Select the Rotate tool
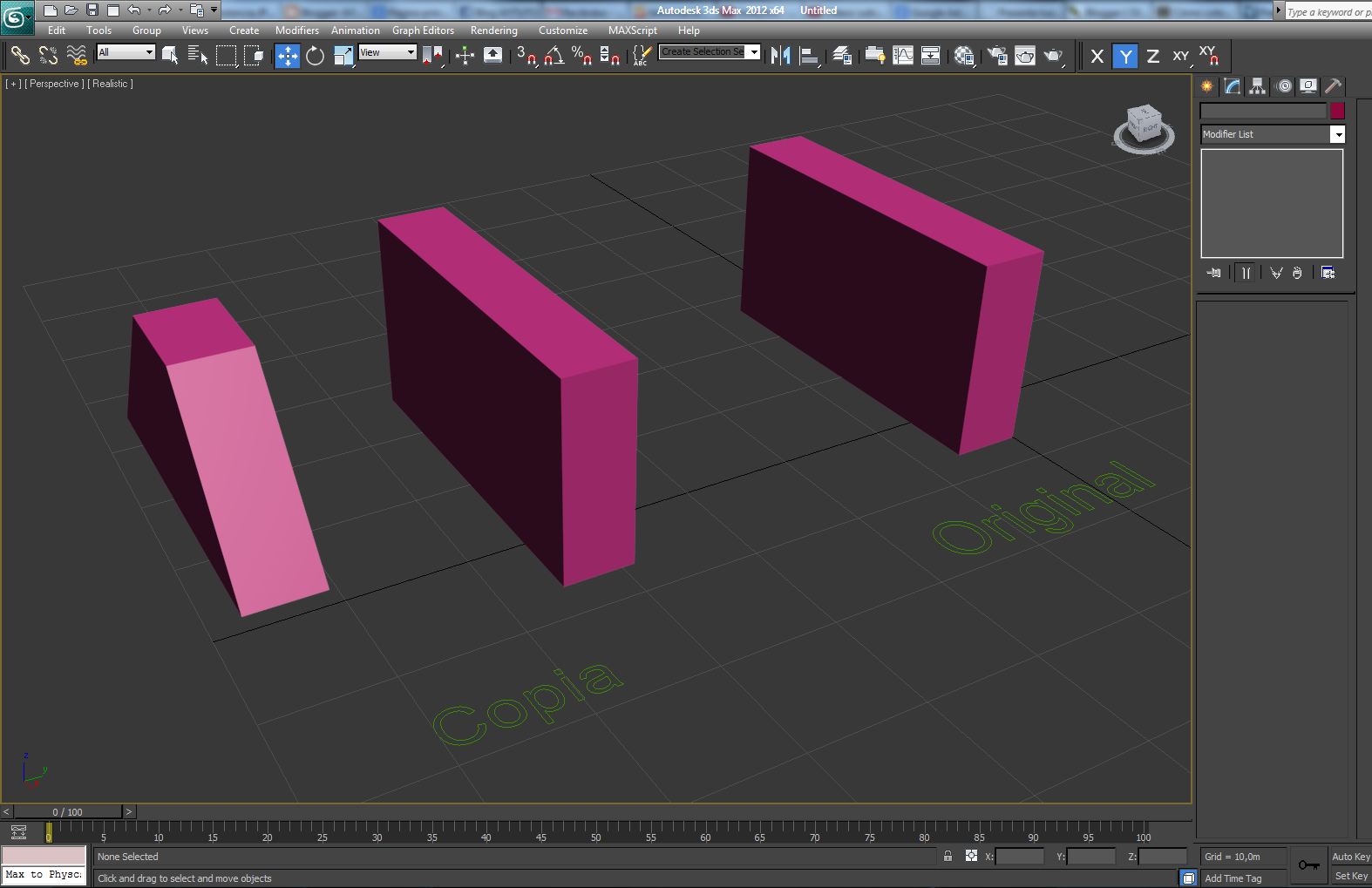The height and width of the screenshot is (888, 1372). pos(315,56)
